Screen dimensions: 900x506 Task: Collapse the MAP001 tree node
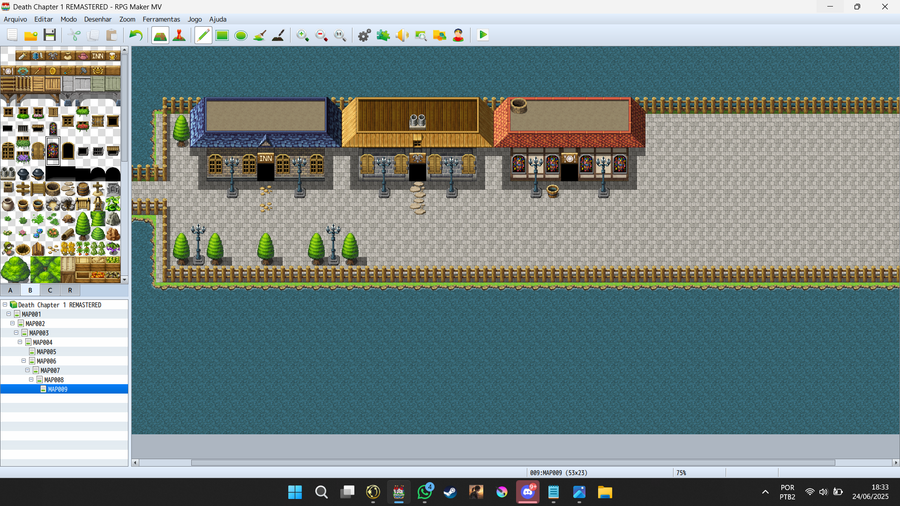point(9,314)
